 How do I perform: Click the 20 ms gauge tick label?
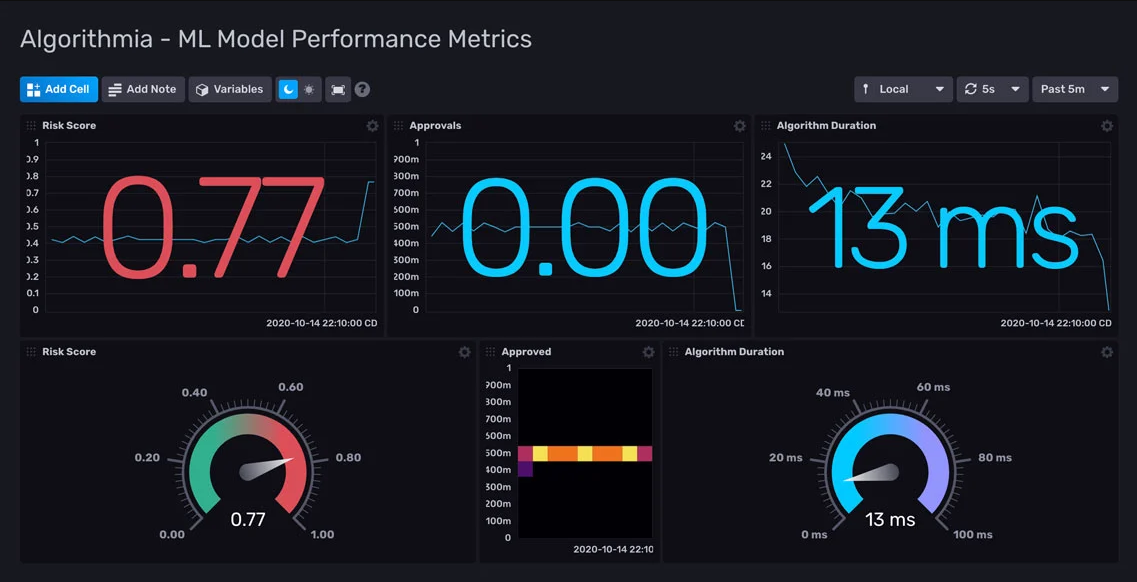pyautogui.click(x=786, y=457)
